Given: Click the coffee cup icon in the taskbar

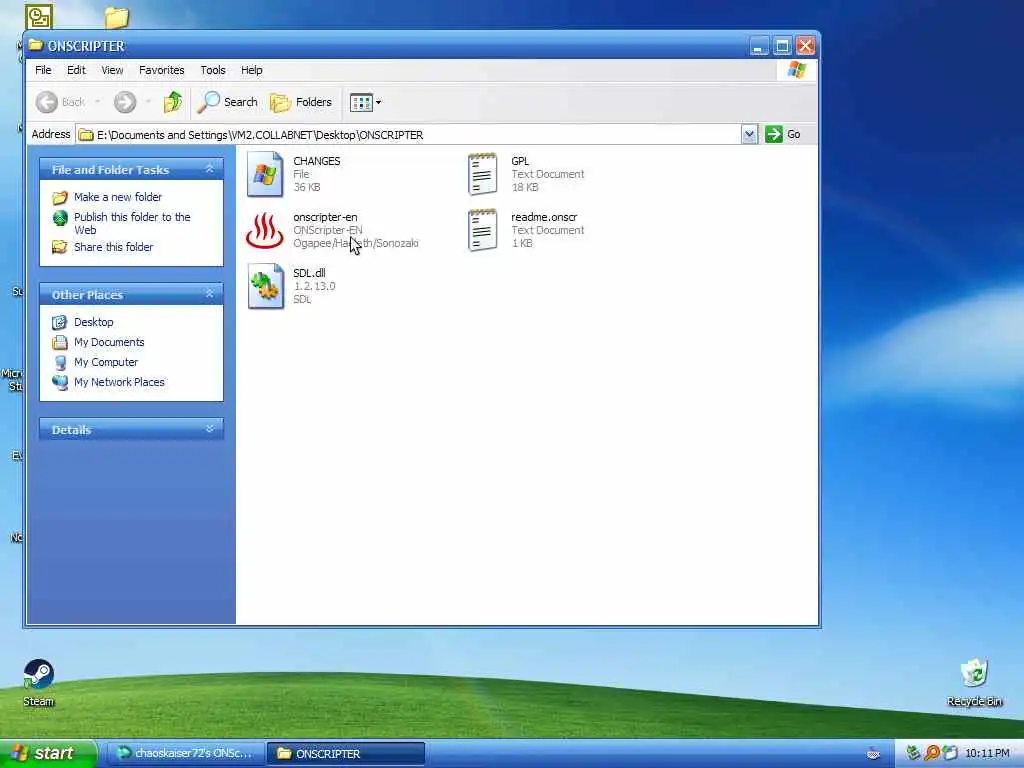Looking at the screenshot, I should click(873, 754).
